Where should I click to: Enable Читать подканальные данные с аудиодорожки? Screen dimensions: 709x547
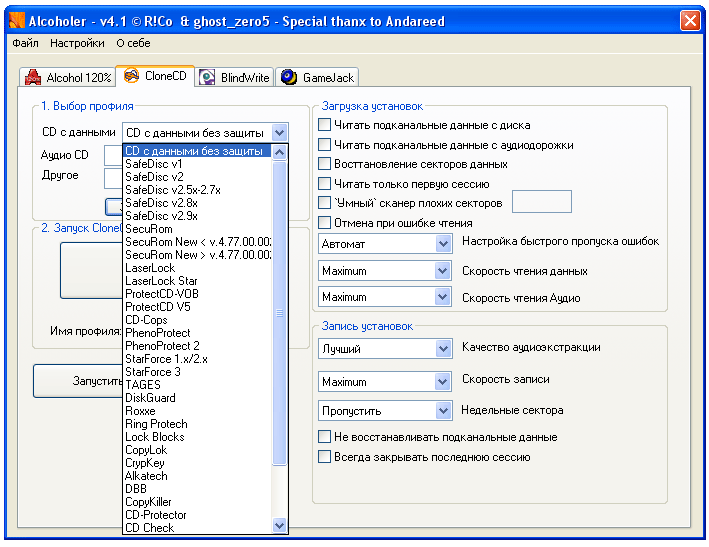(324, 145)
